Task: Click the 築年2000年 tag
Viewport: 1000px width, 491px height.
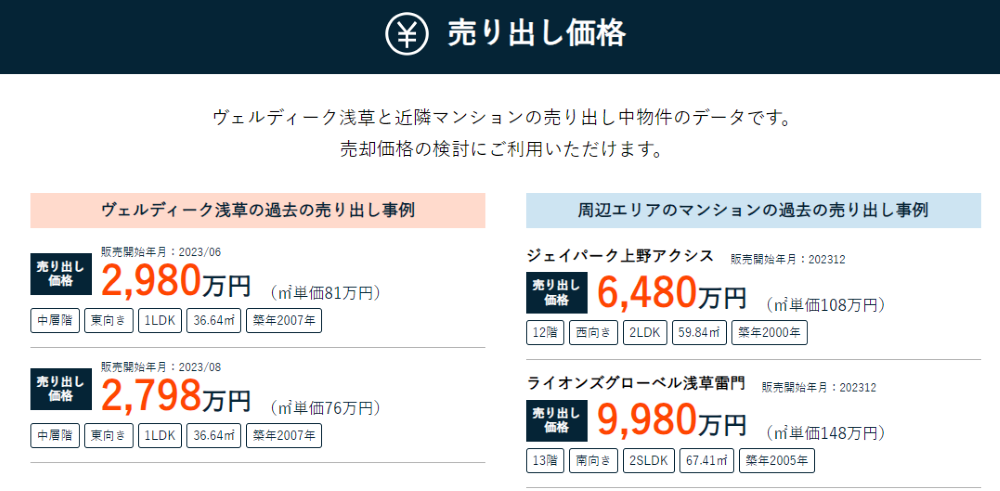Action: click(x=769, y=333)
